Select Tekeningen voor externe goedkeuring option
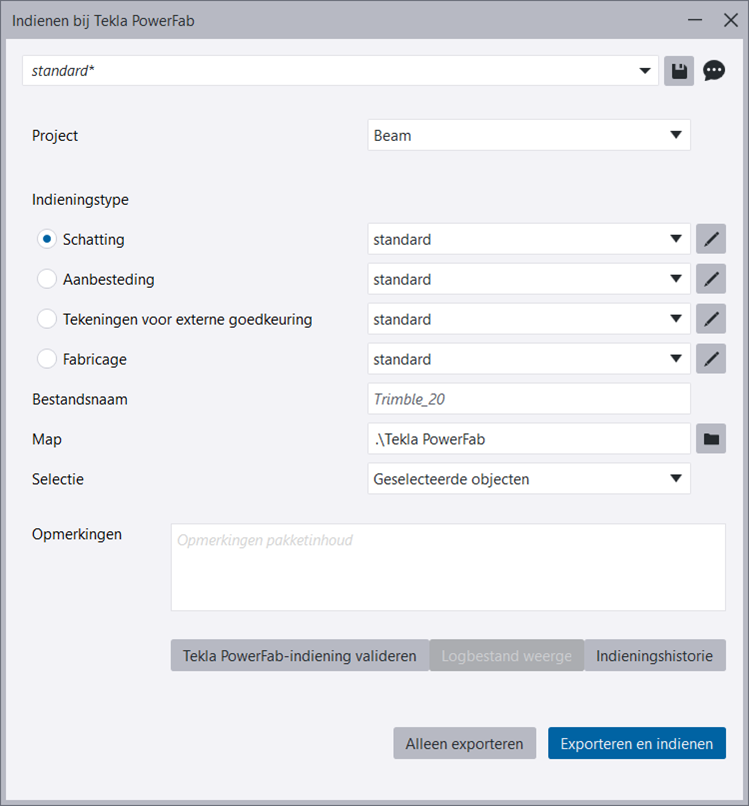Viewport: 749px width, 807px height. [47, 320]
